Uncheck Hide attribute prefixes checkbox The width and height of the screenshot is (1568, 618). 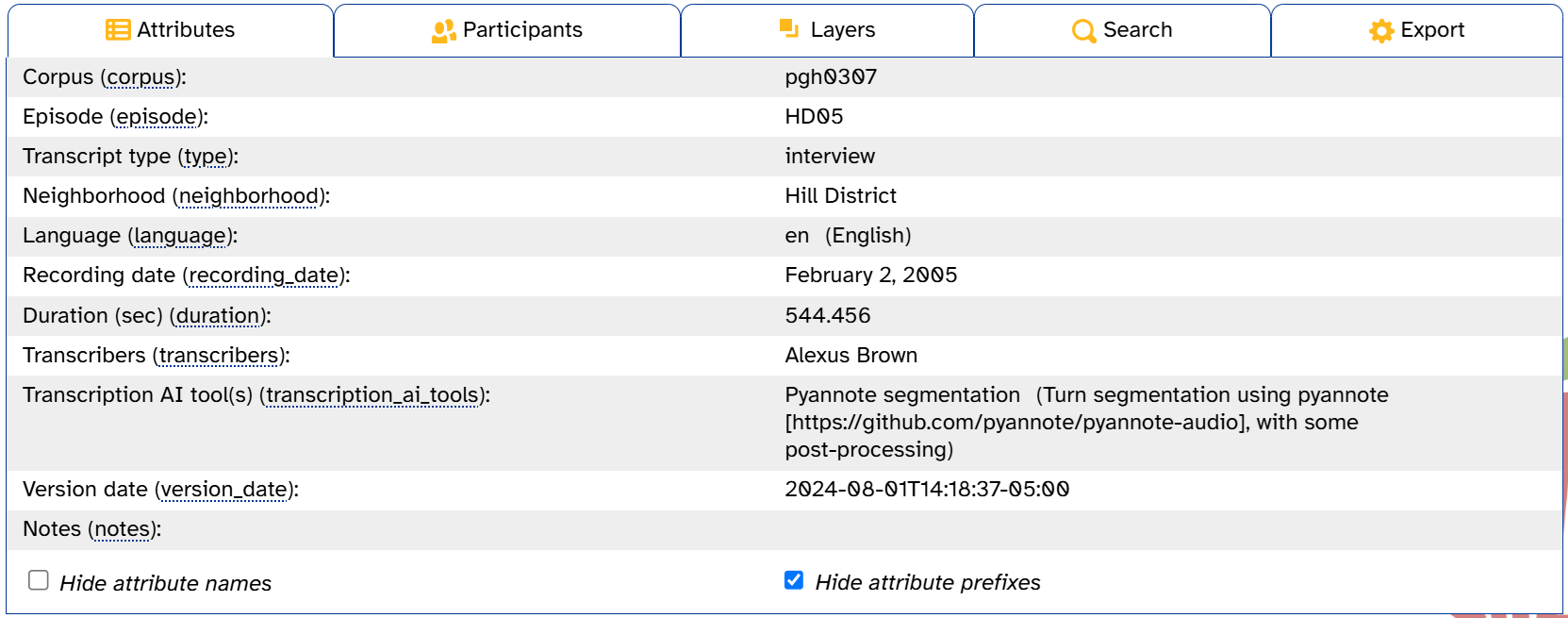point(794,580)
